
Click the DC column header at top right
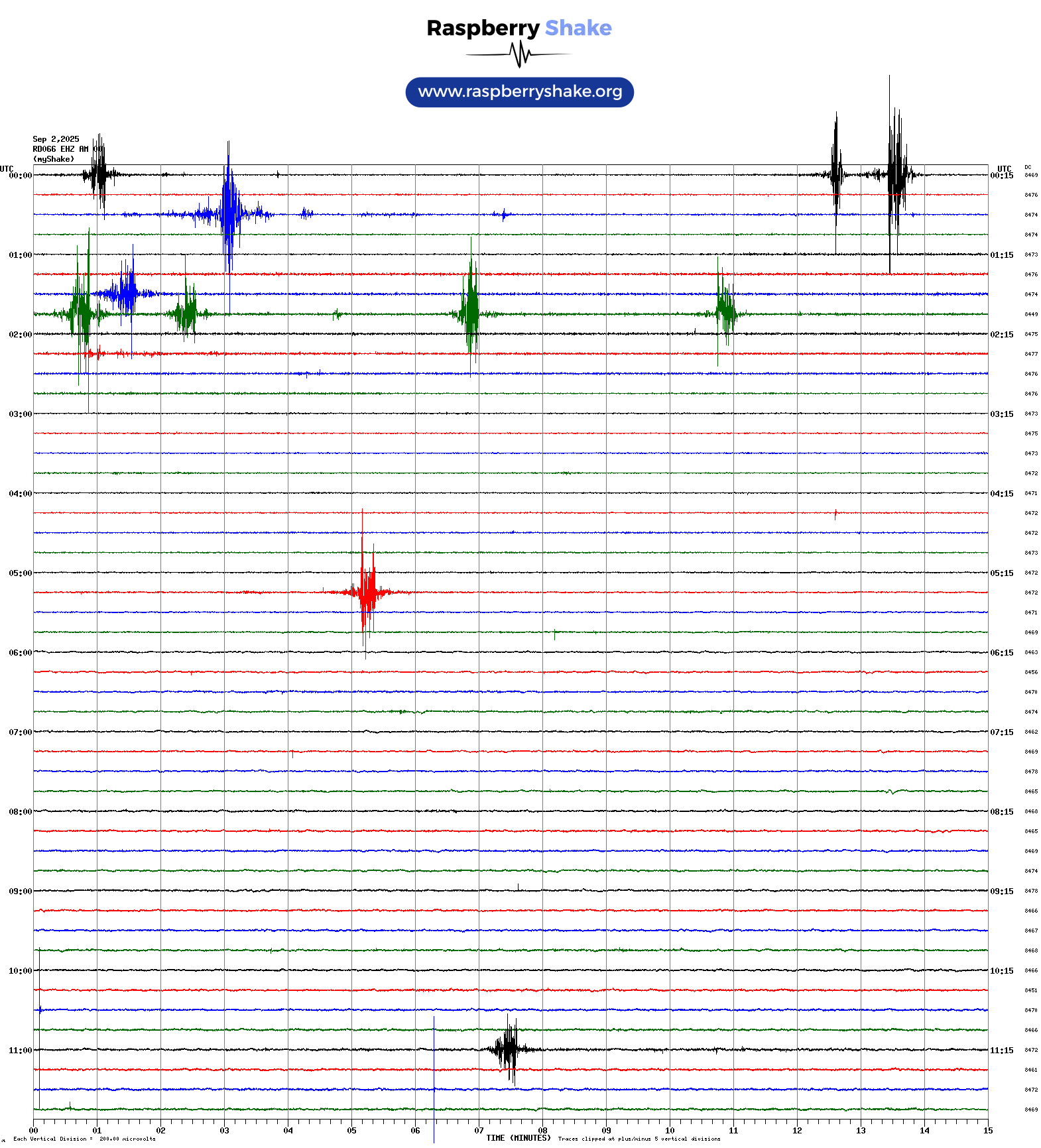(x=1028, y=167)
